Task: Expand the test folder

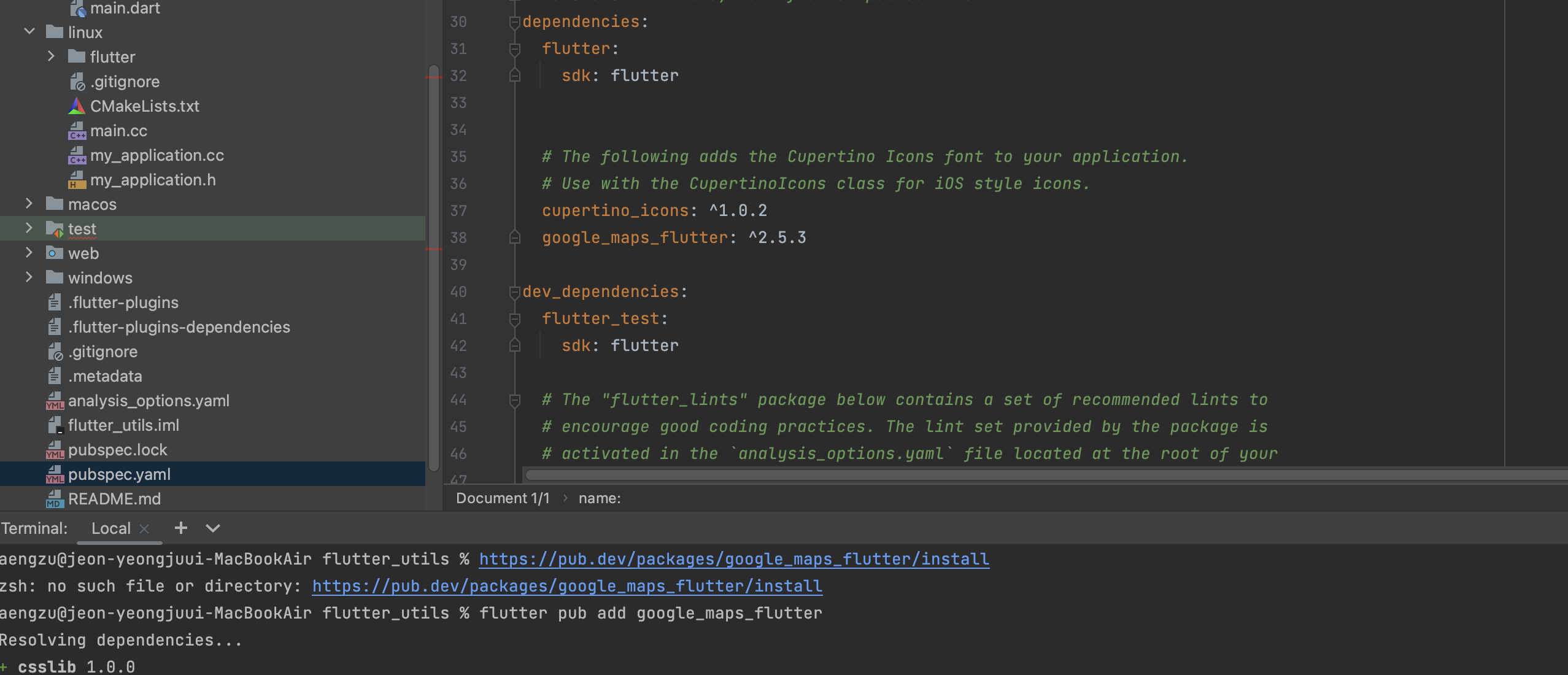Action: 29,228
